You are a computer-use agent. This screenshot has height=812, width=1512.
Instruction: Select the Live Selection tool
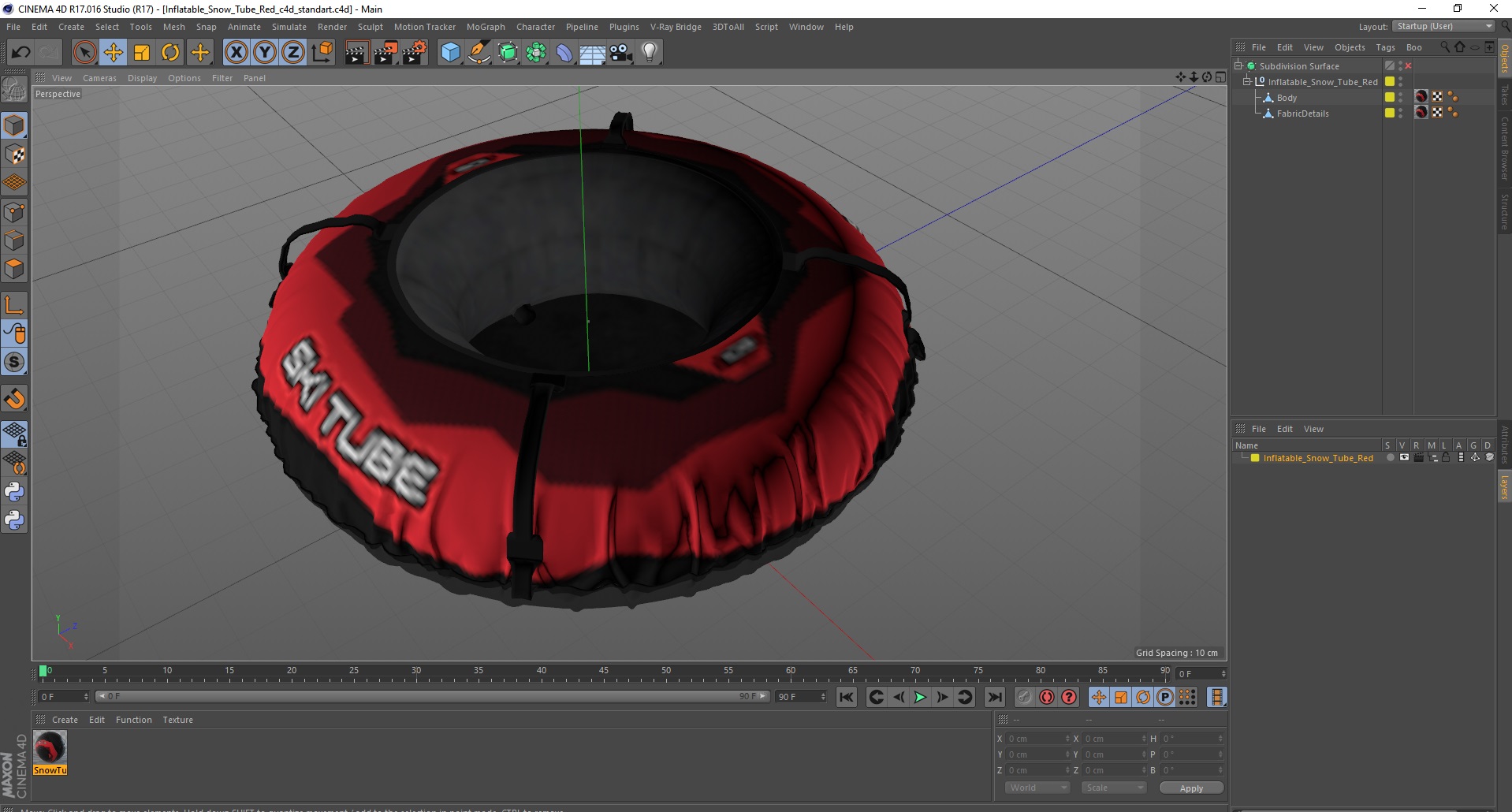(x=84, y=52)
